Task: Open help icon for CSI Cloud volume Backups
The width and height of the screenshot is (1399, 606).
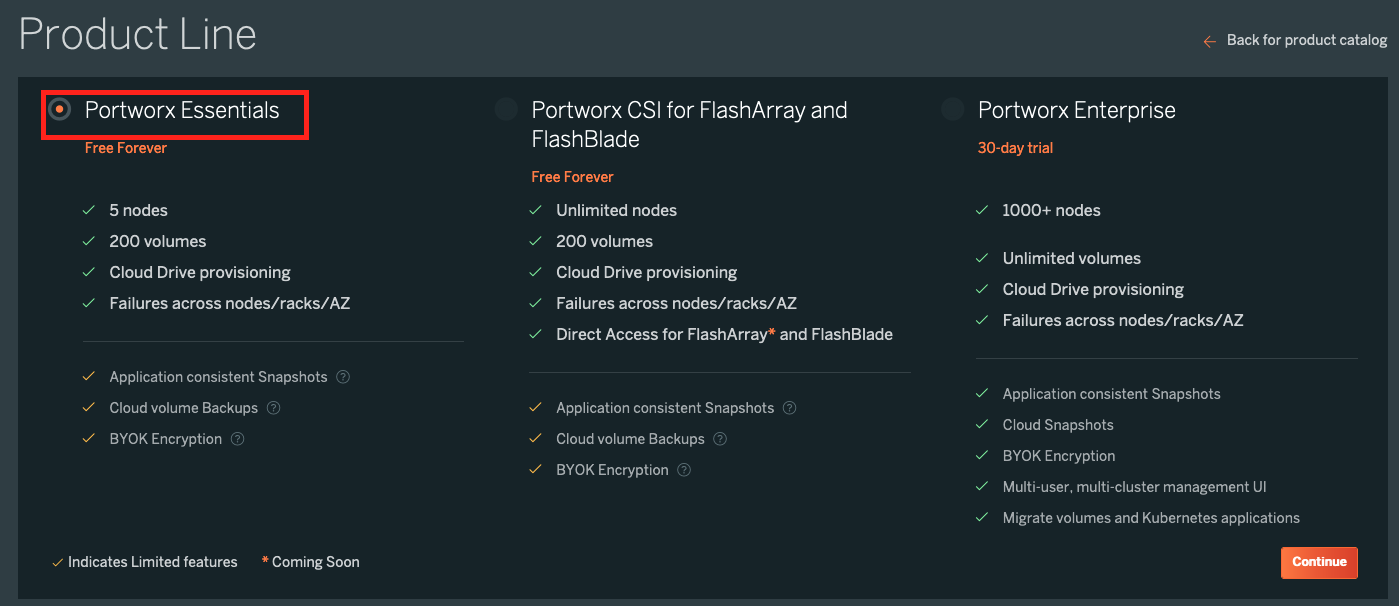Action: point(720,439)
